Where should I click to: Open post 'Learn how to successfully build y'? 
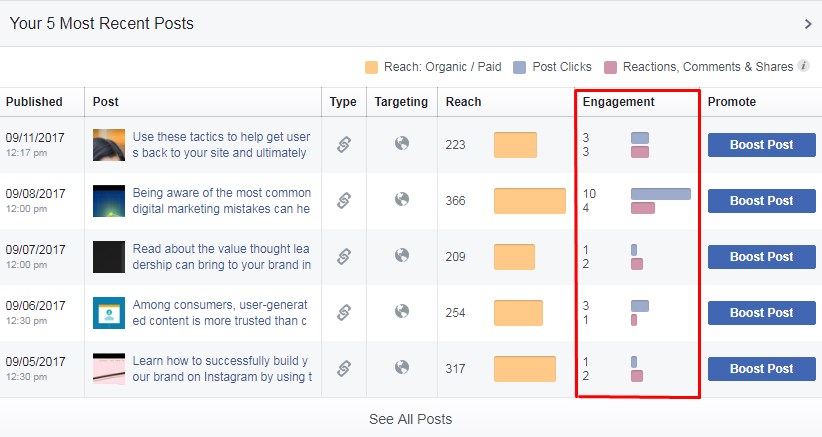(x=222, y=369)
